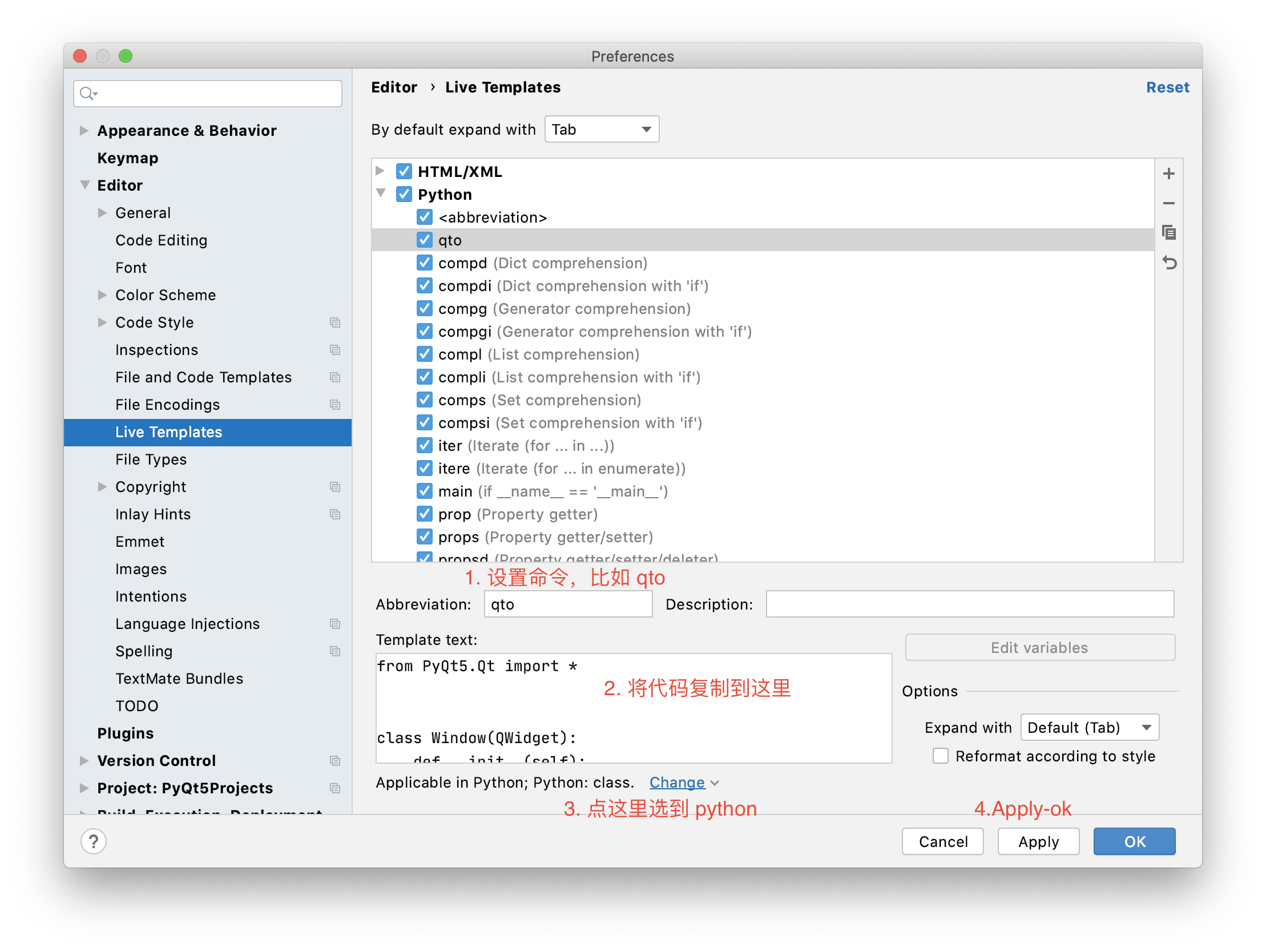Click project-level icon beside File Encodings
This screenshot has width=1266, height=952.
pyautogui.click(x=335, y=405)
